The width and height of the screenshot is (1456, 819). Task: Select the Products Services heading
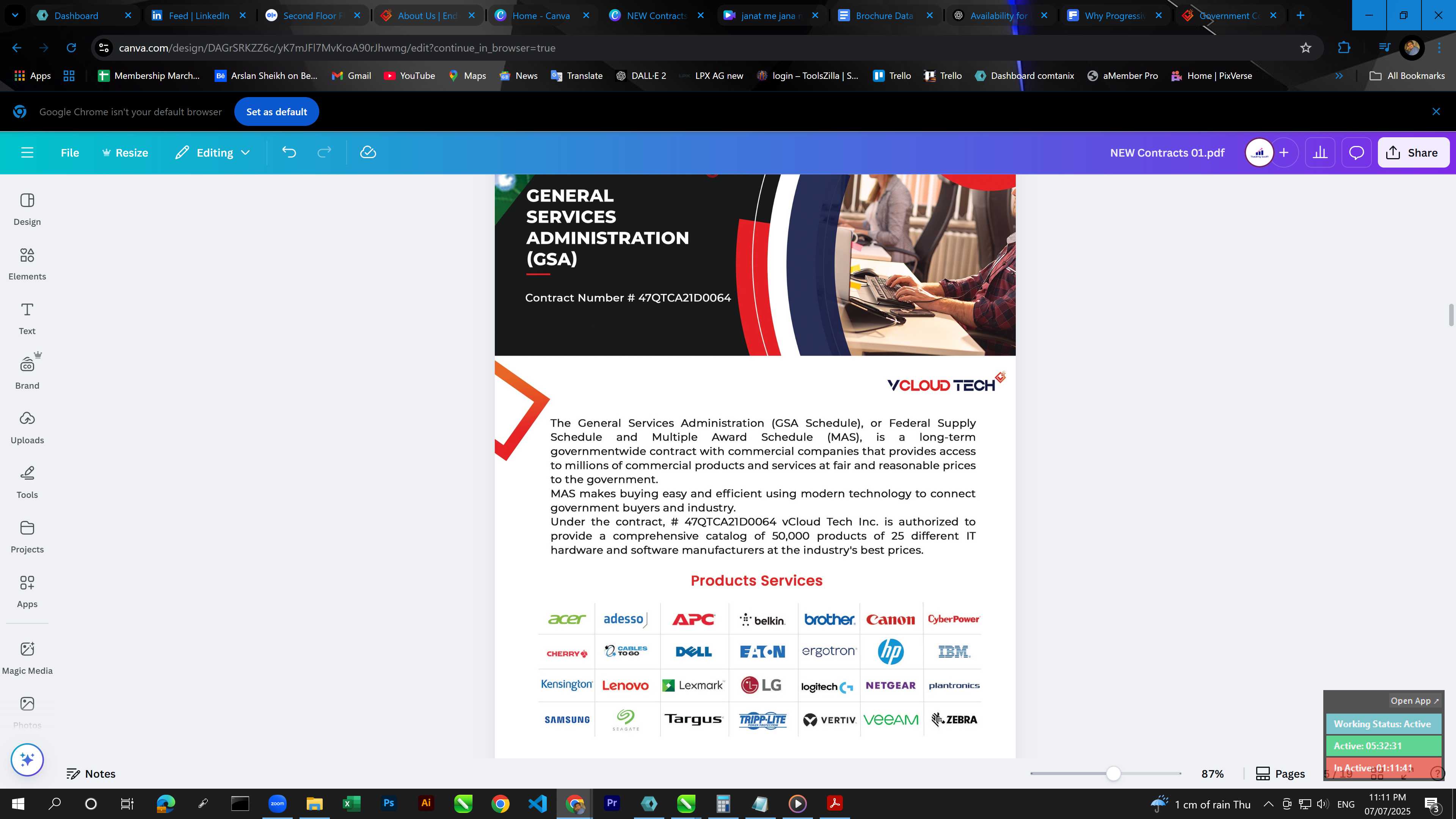(x=756, y=581)
